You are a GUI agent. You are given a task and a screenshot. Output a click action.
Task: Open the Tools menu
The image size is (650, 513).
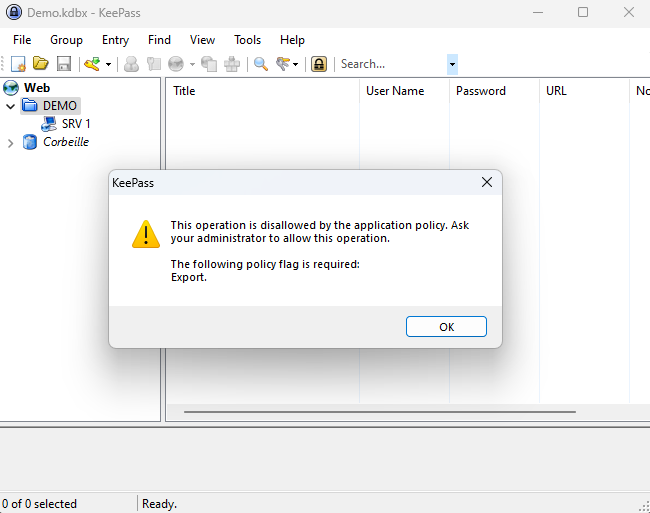(247, 40)
